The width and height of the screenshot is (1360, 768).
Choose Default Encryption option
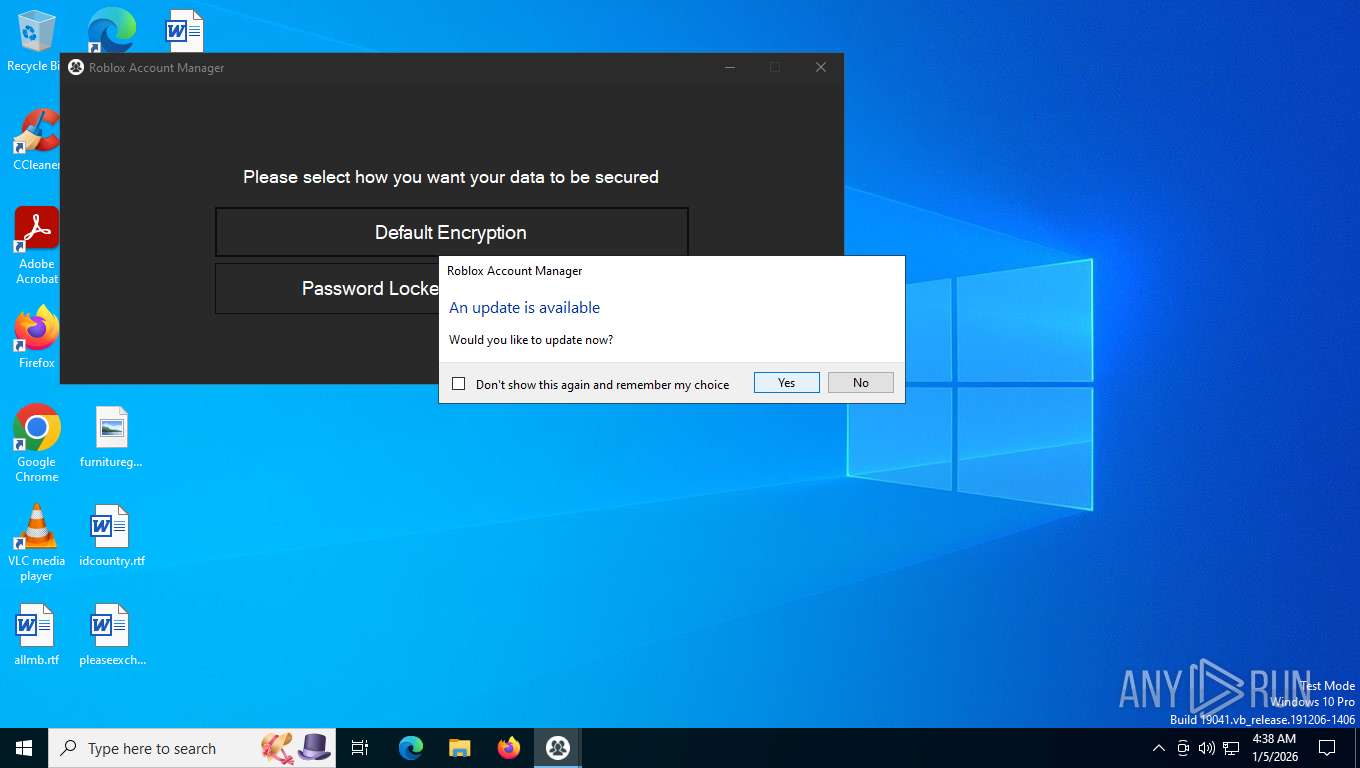[451, 232]
